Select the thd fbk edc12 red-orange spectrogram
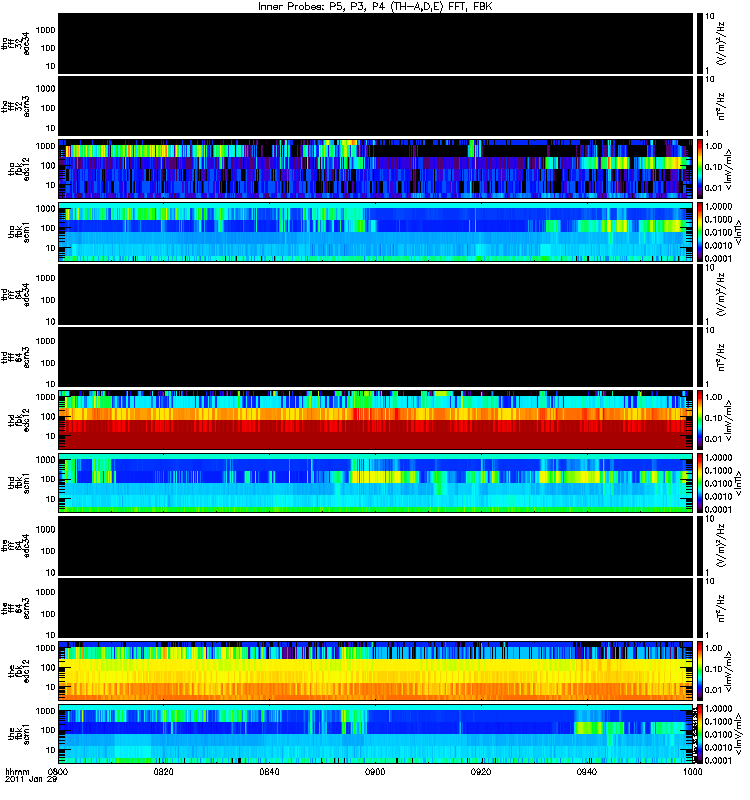Viewport: 750px width, 800px height. pyautogui.click(x=375, y=420)
